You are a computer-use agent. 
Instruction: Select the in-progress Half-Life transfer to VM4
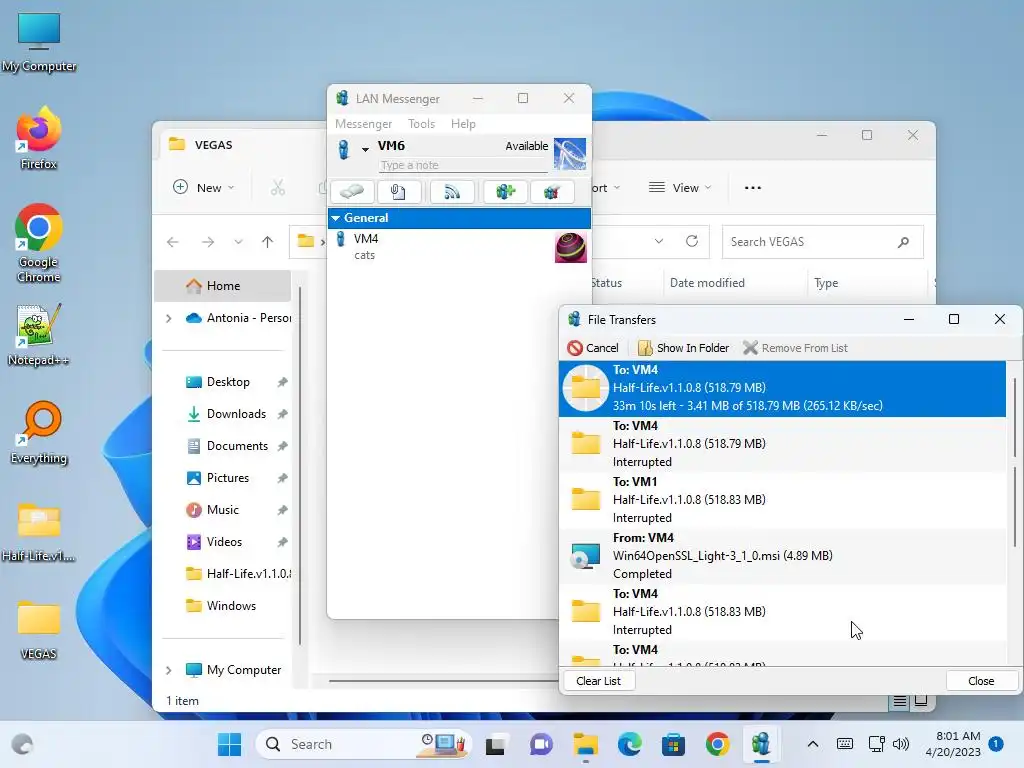coord(782,388)
